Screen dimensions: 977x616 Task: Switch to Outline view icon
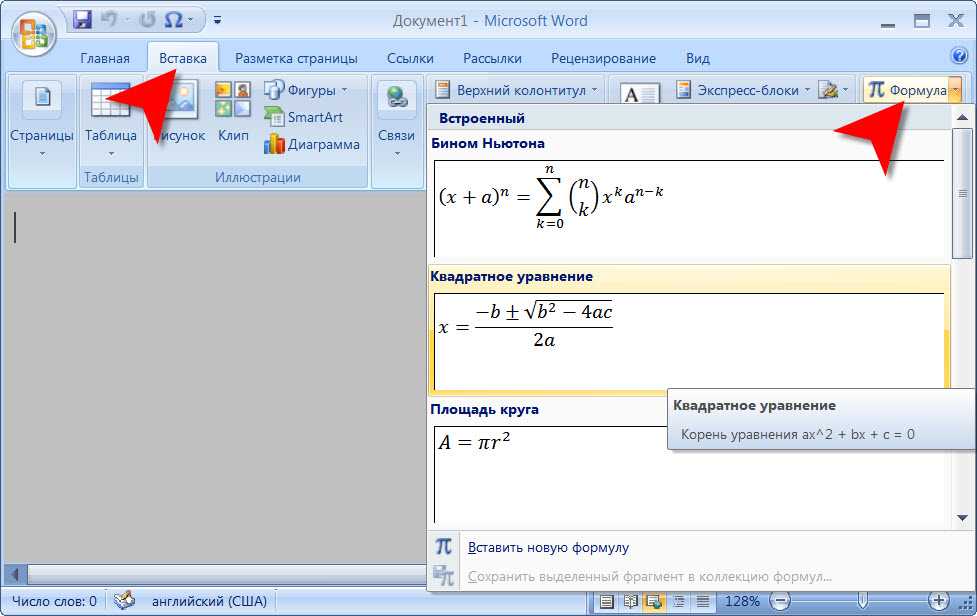[679, 602]
